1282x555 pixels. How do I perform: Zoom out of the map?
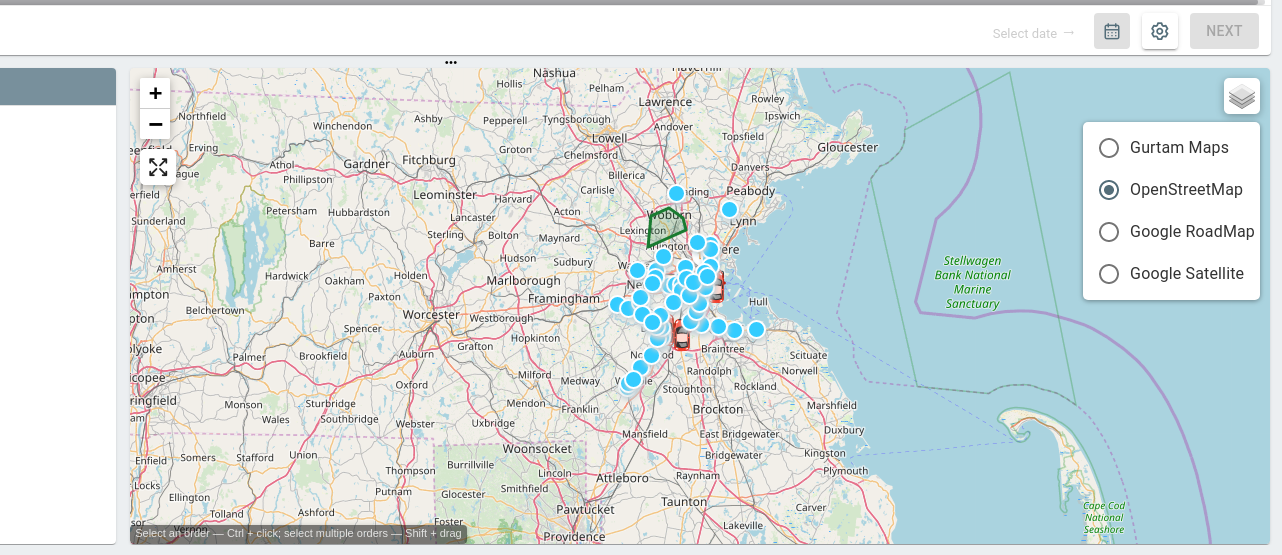[x=155, y=124]
